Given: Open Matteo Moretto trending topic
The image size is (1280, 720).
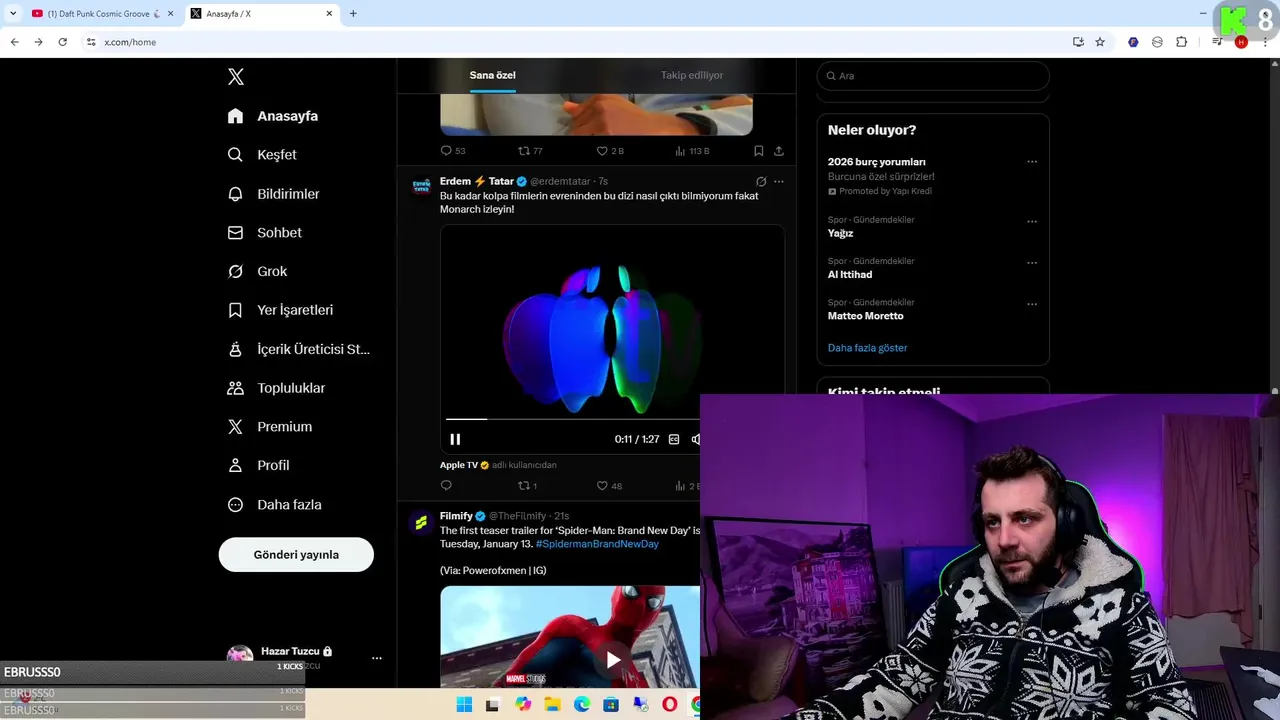Looking at the screenshot, I should click(x=866, y=316).
